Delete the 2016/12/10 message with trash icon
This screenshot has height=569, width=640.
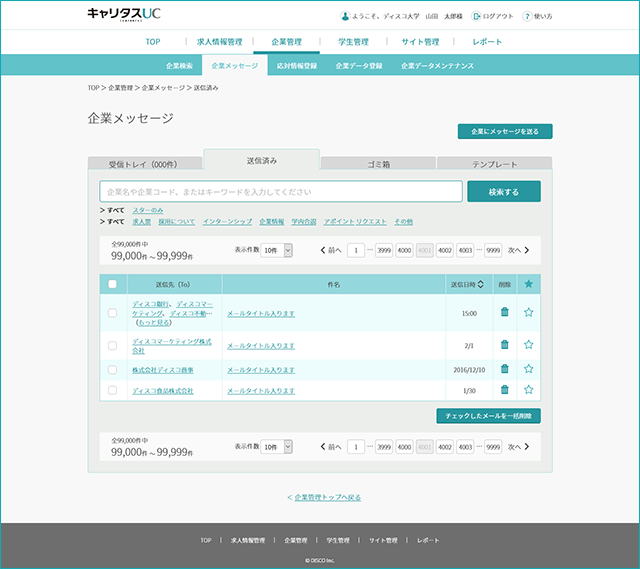point(504,369)
